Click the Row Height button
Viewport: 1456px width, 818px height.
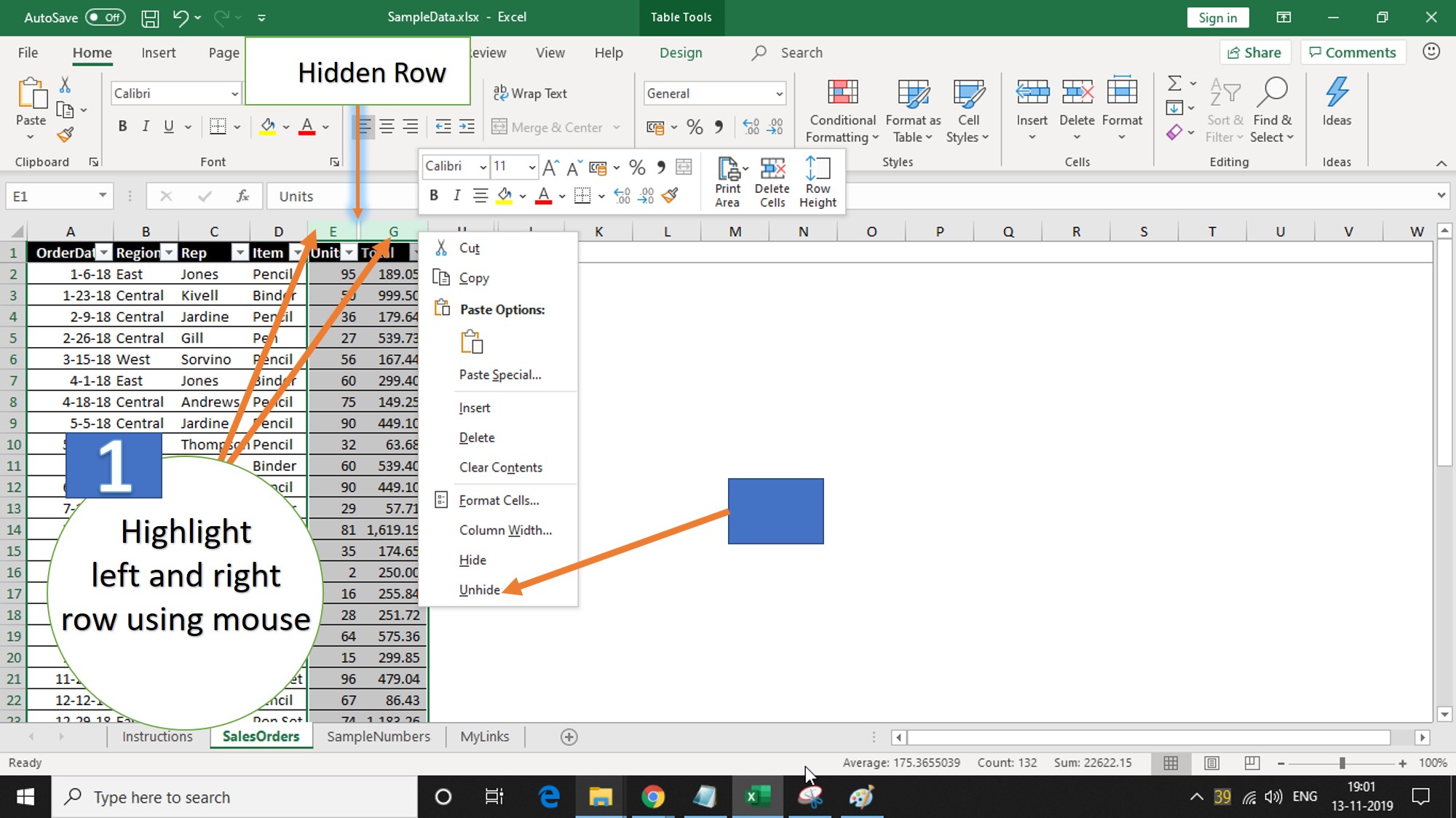pyautogui.click(x=818, y=183)
